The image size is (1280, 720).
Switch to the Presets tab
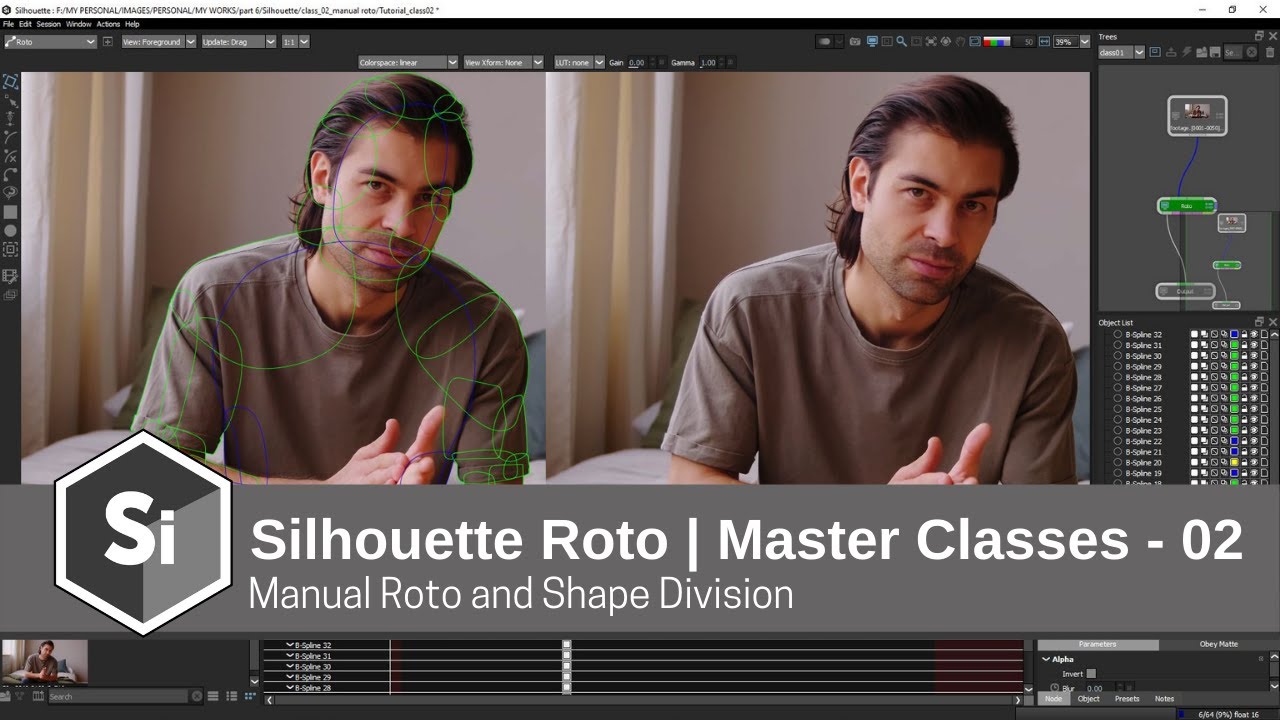pyautogui.click(x=1127, y=699)
